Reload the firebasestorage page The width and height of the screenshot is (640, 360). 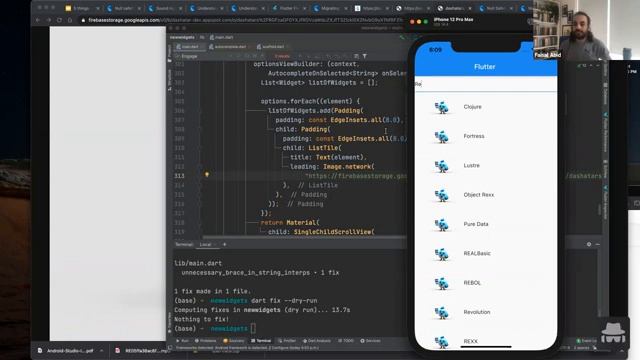(60, 20)
